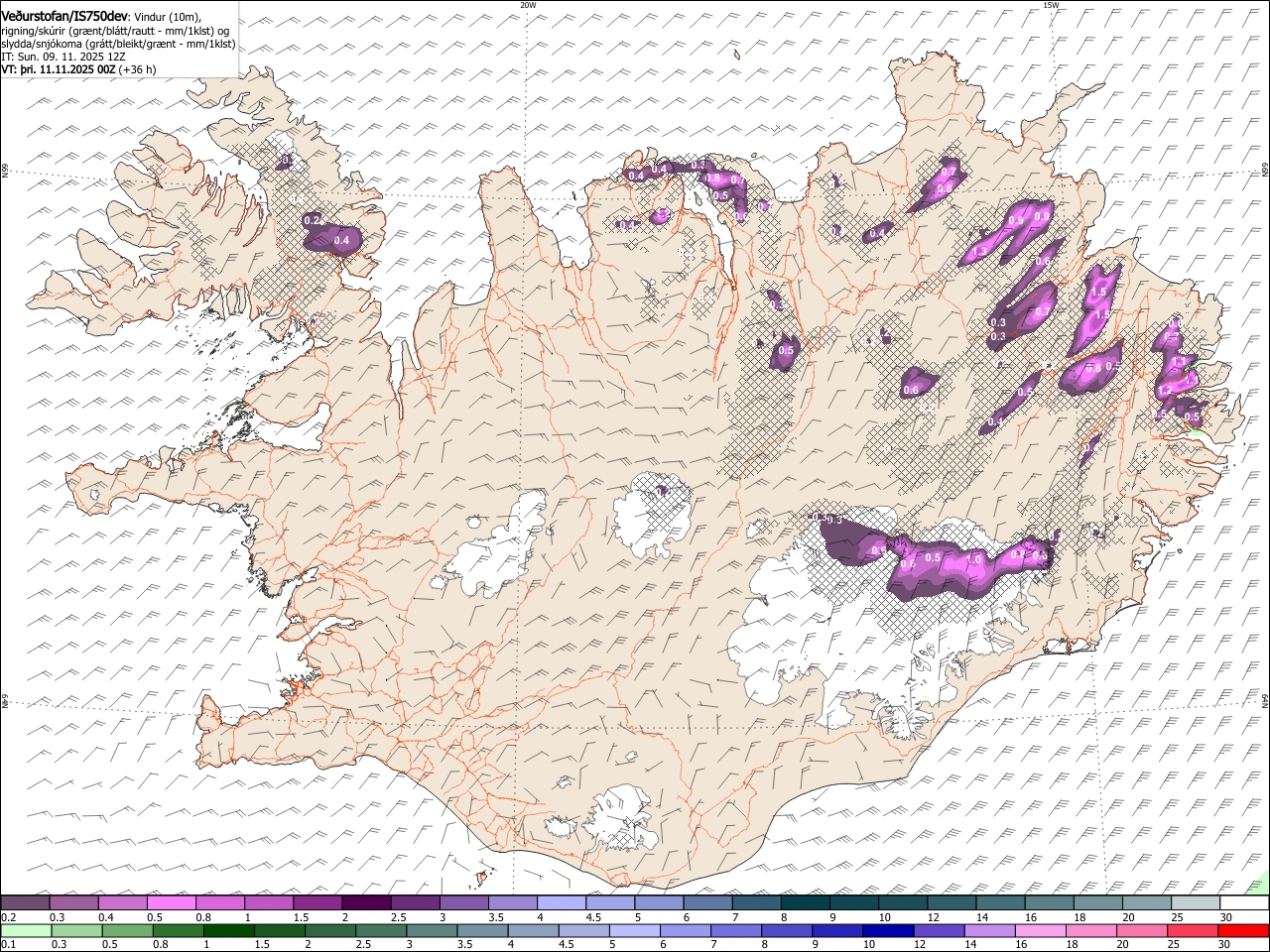Select light lavender top-row swatch starting at 4
This screenshot has height=952, width=1270.
(x=561, y=902)
